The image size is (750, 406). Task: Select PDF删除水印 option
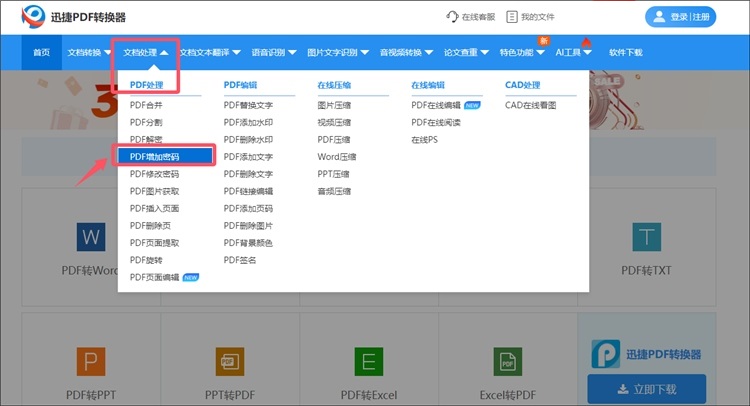click(248, 140)
